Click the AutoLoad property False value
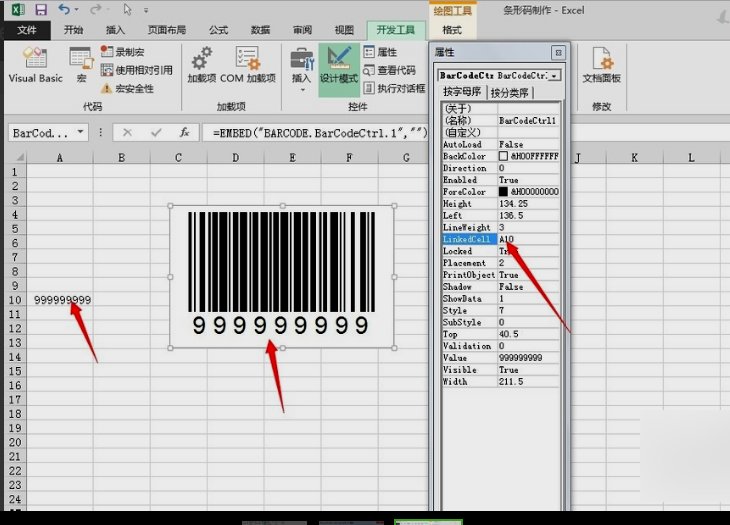The height and width of the screenshot is (525, 730). (x=528, y=144)
